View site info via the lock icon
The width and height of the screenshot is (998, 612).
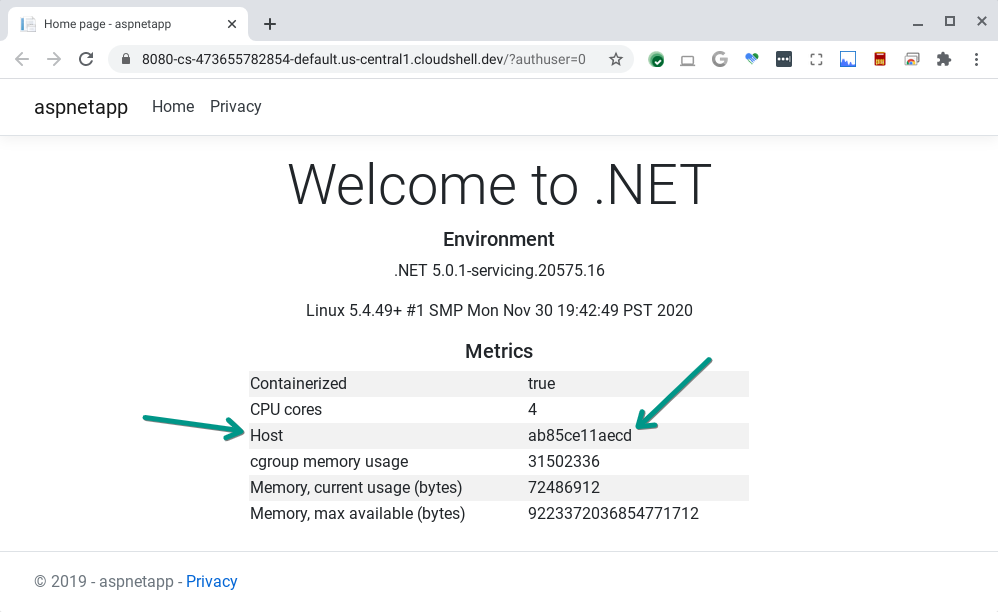point(126,60)
